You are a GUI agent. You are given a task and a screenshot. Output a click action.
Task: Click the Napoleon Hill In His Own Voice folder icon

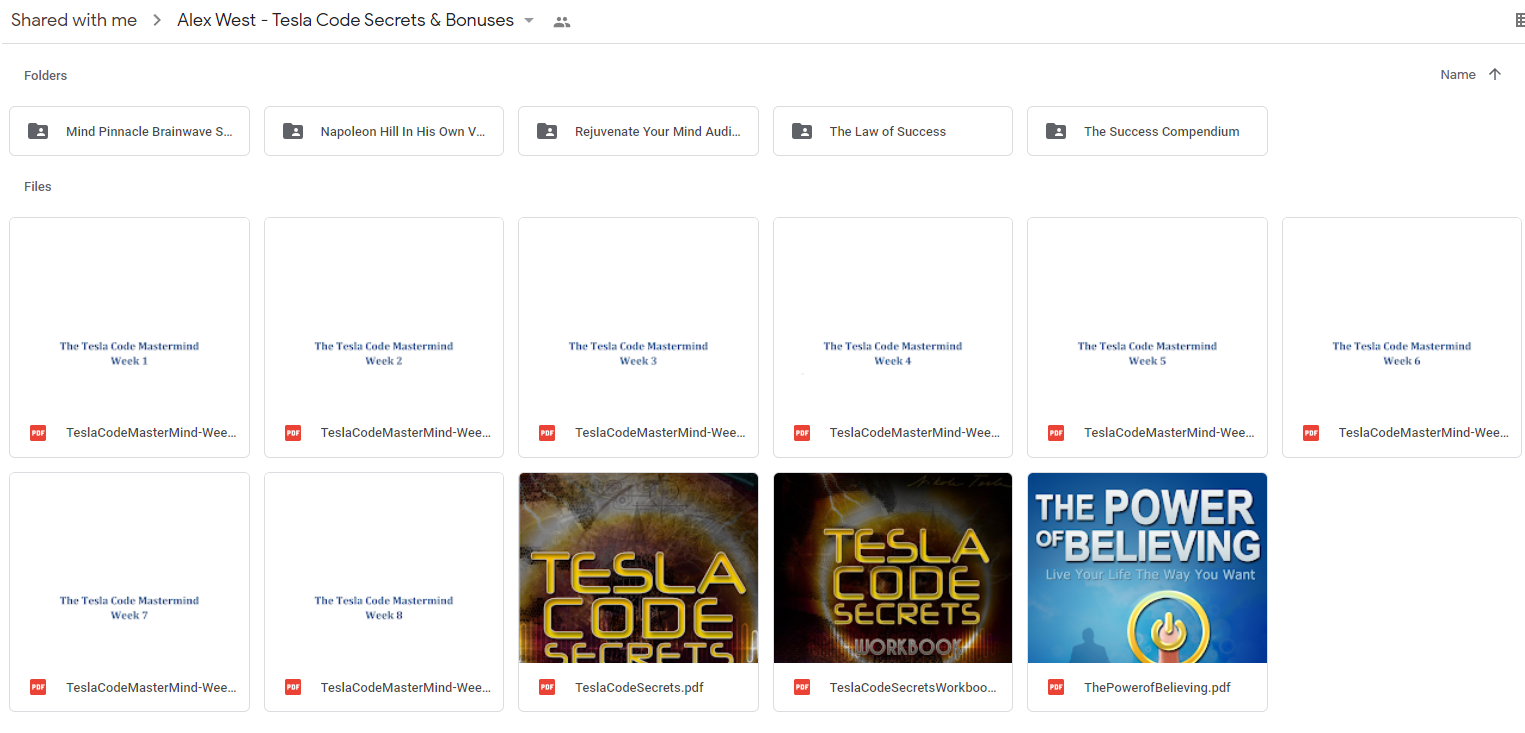(x=293, y=131)
